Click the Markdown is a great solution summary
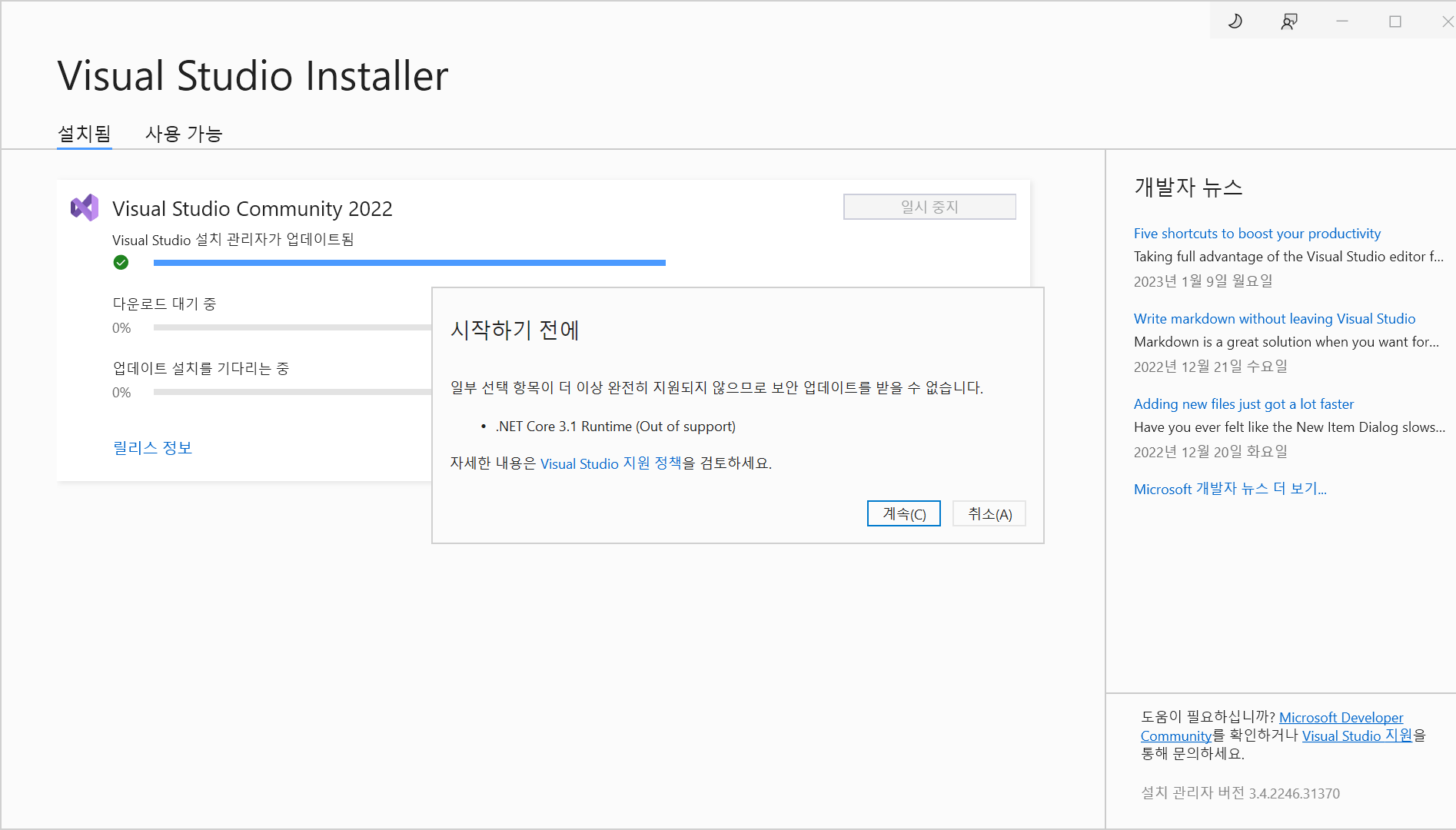The height and width of the screenshot is (830, 1456). coord(1286,341)
